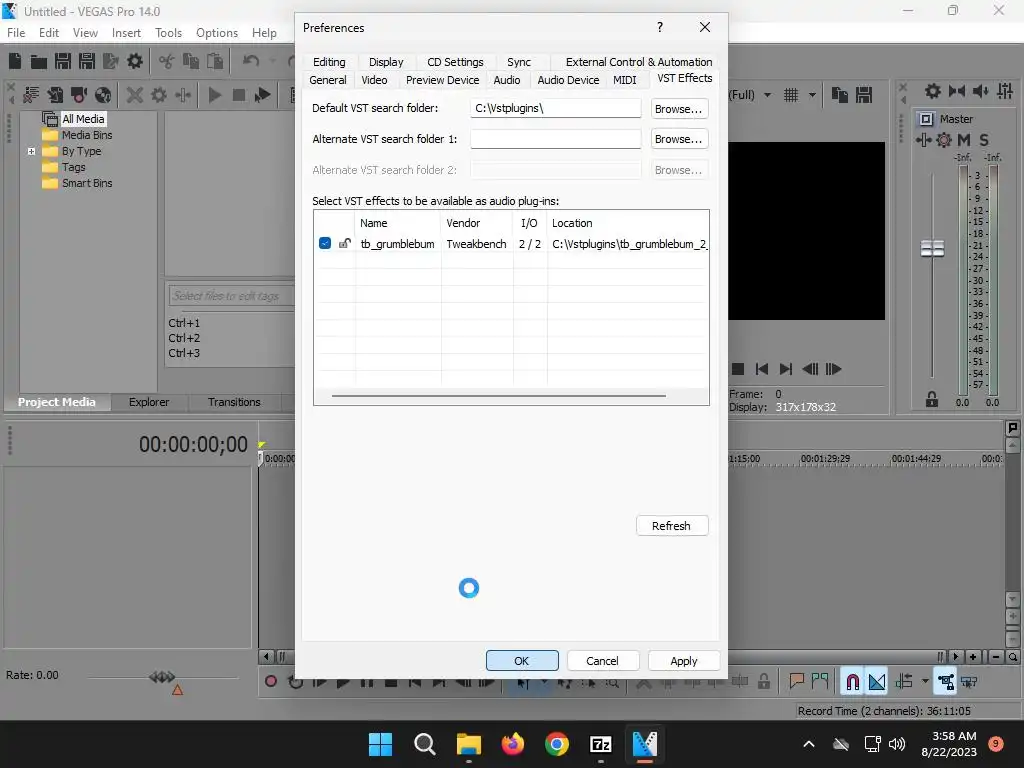Click the Start Preview play icon in Project Media
Image resolution: width=1024 pixels, height=768 pixels.
tap(214, 95)
